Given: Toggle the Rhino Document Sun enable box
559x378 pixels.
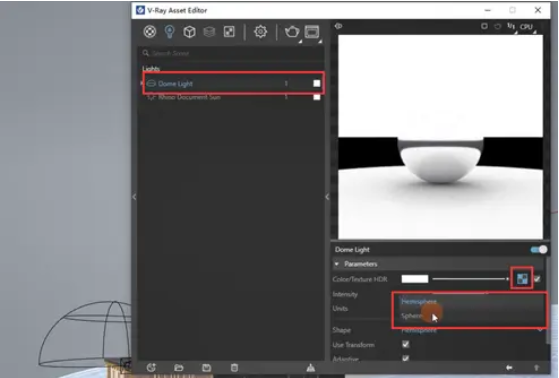Looking at the screenshot, I should coord(317,97).
